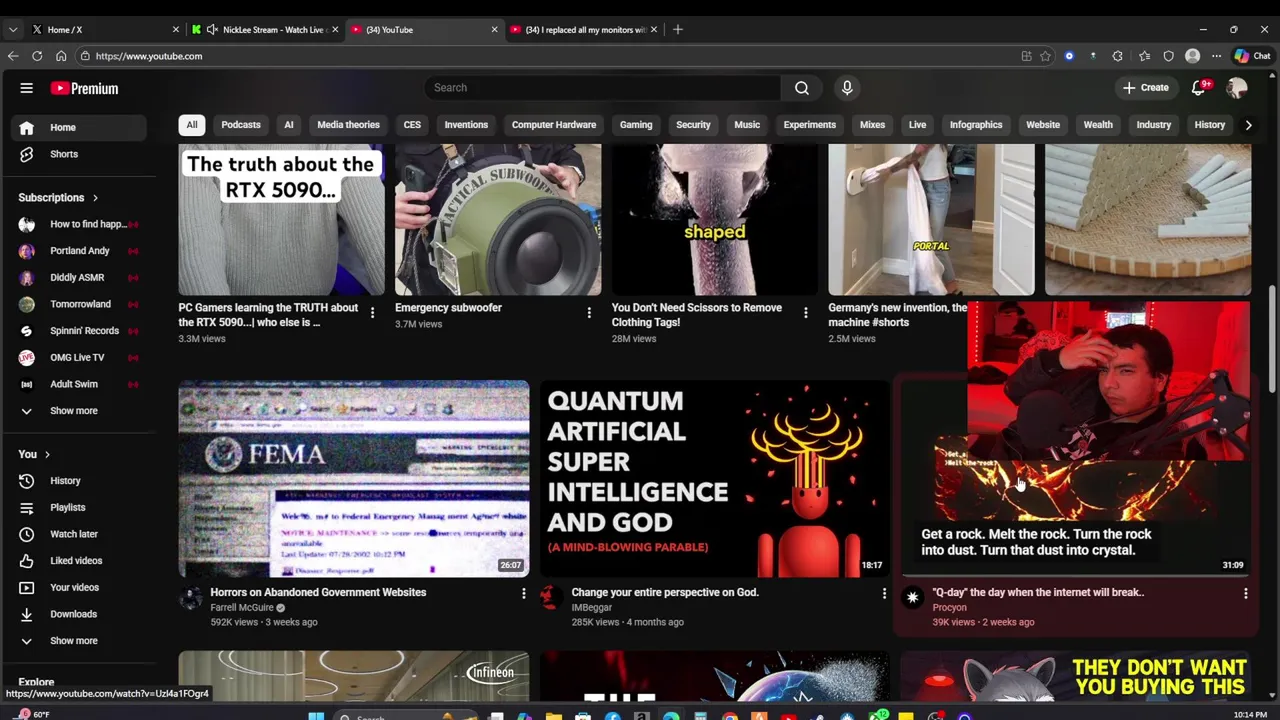
Task: Open options for Clothing Tags video
Action: click(805, 314)
